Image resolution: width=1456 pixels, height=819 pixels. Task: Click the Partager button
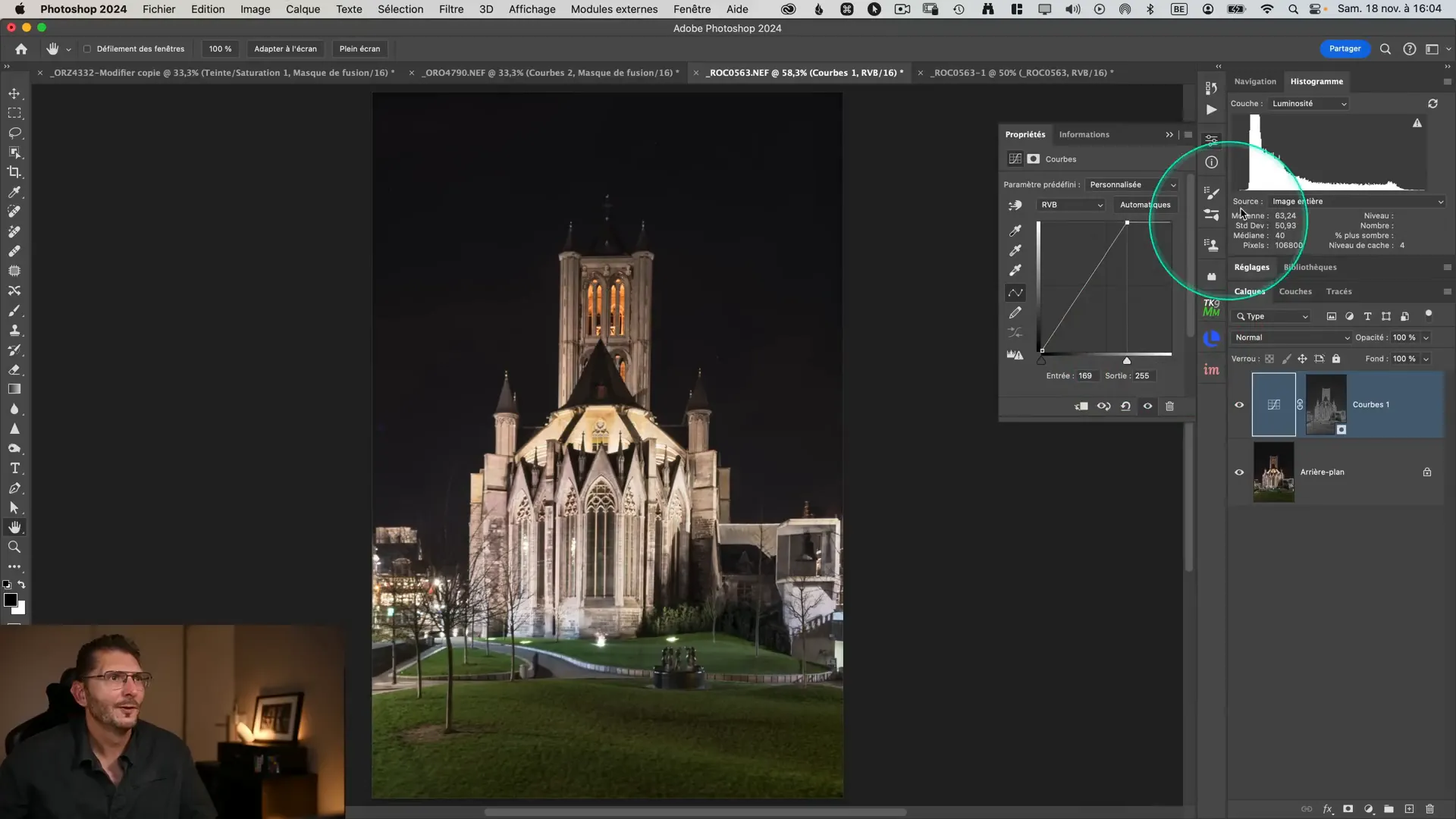click(x=1345, y=49)
